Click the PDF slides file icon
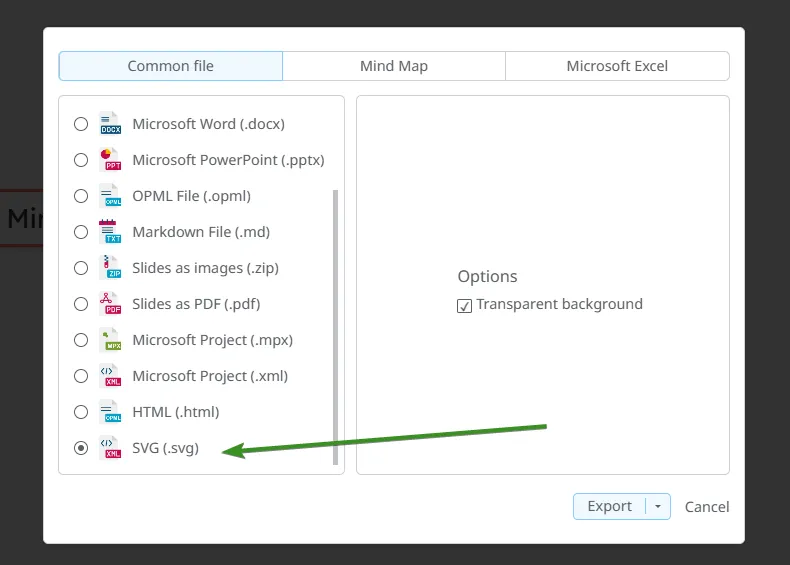This screenshot has width=790, height=565. click(x=109, y=304)
